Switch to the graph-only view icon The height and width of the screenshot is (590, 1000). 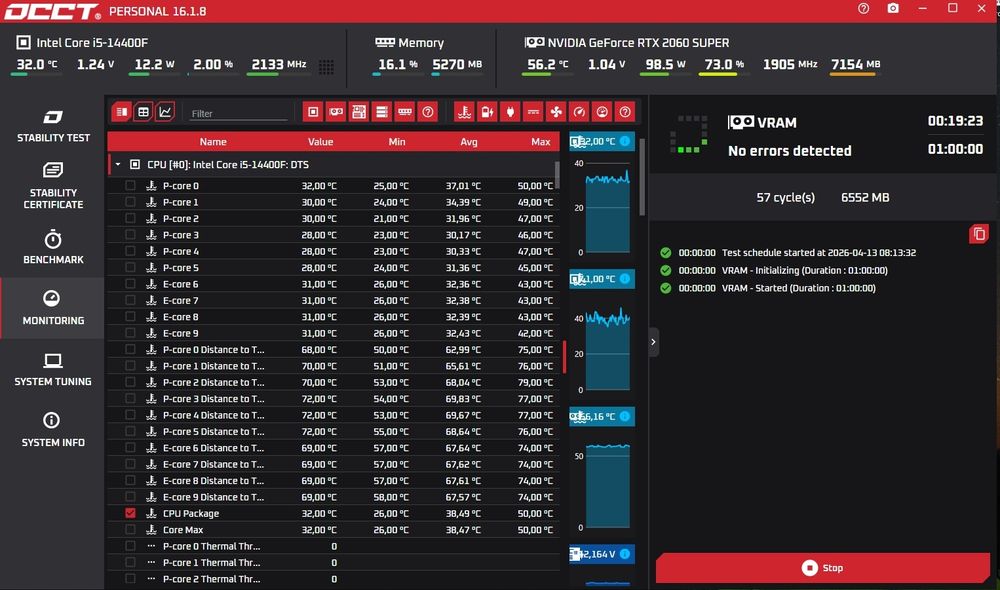(x=165, y=112)
